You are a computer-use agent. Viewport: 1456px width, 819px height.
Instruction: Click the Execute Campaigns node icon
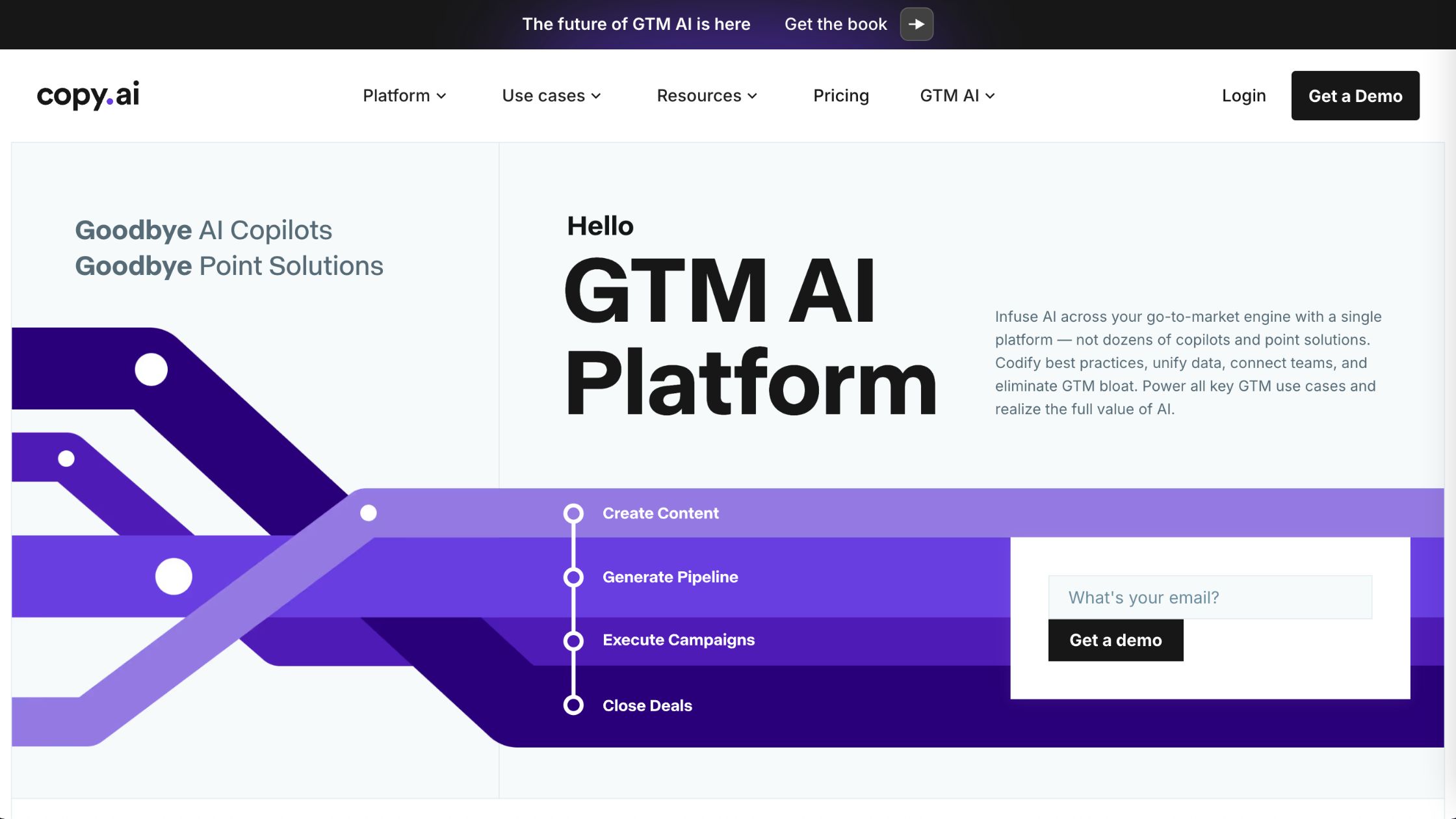[574, 639]
